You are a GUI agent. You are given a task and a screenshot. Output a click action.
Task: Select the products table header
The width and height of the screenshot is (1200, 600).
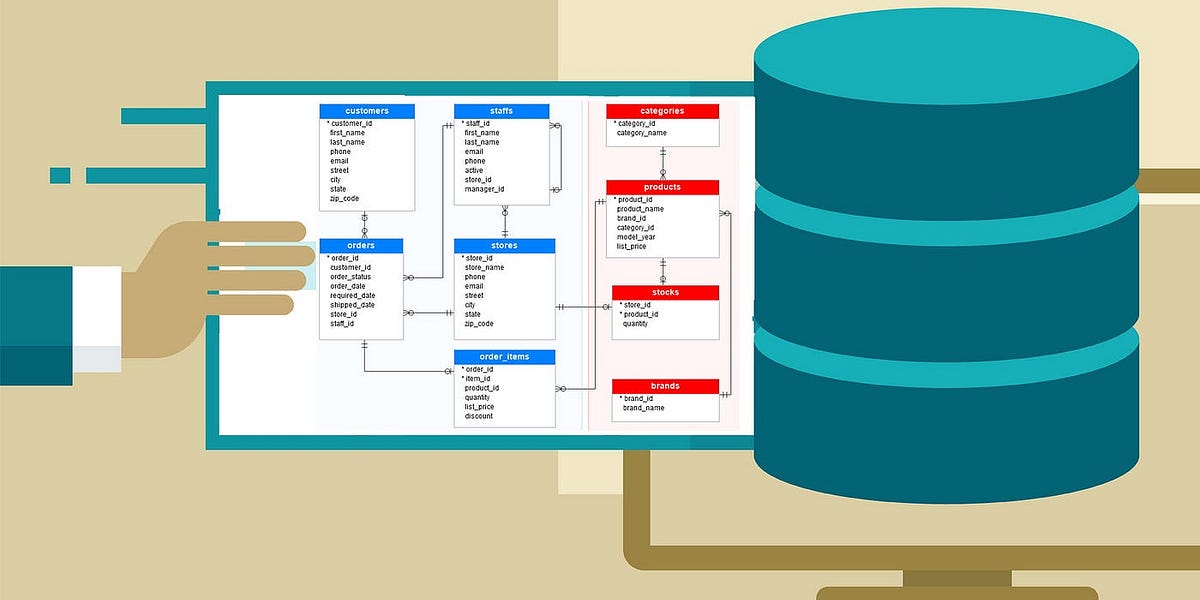(662, 187)
